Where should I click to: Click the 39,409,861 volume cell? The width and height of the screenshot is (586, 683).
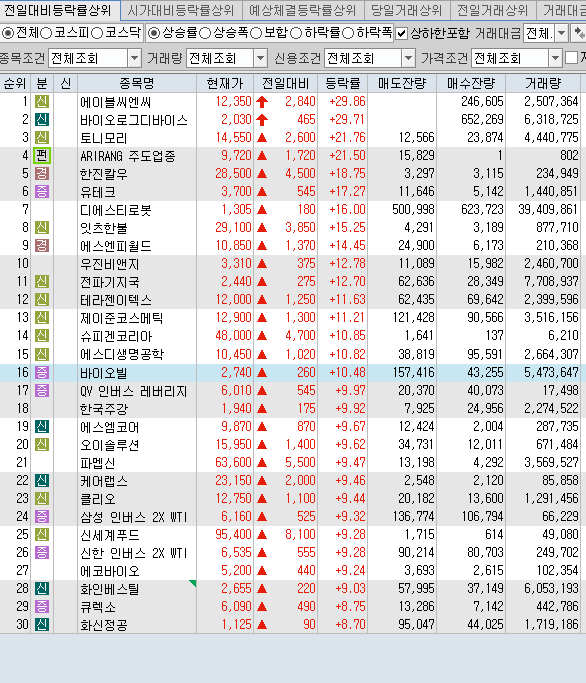point(548,210)
